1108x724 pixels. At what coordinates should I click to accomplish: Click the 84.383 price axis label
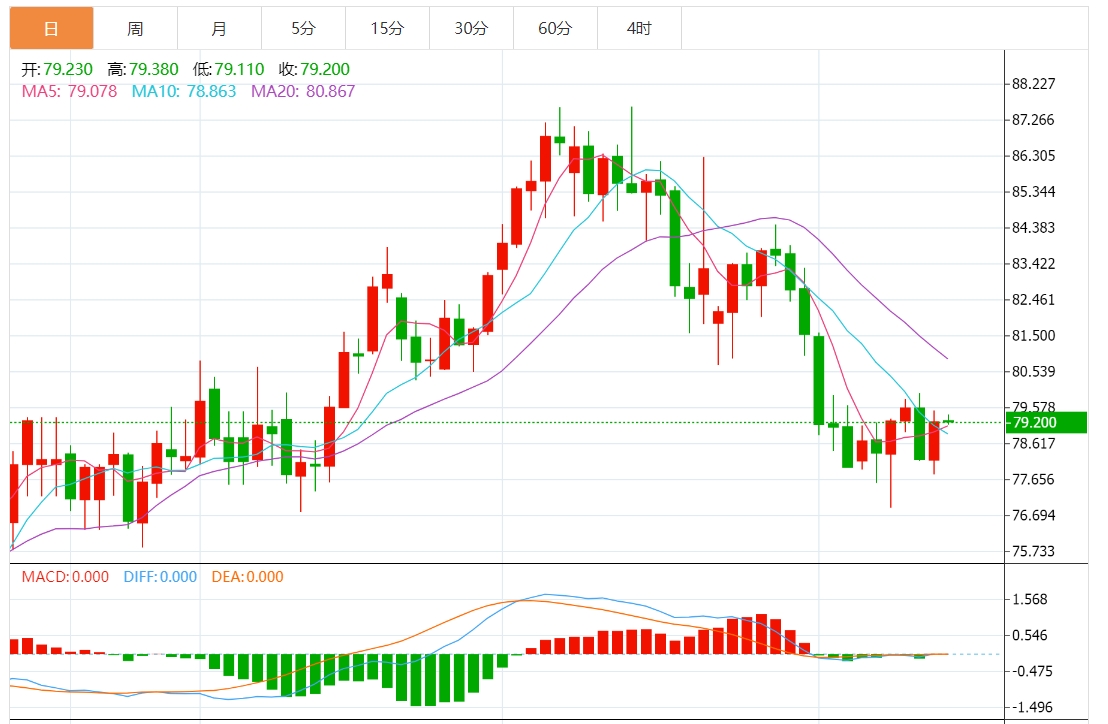1034,228
